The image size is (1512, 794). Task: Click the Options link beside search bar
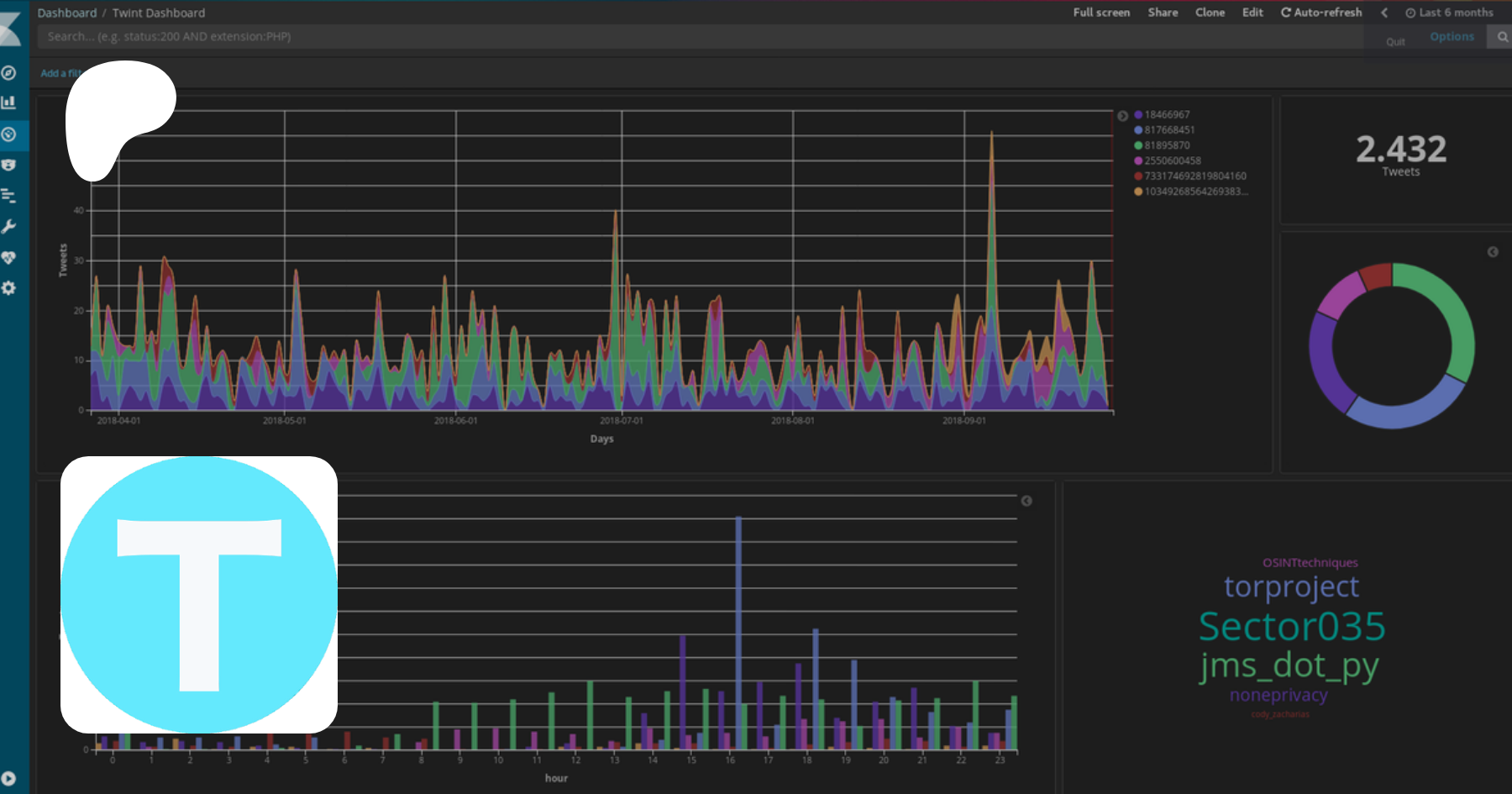point(1452,37)
